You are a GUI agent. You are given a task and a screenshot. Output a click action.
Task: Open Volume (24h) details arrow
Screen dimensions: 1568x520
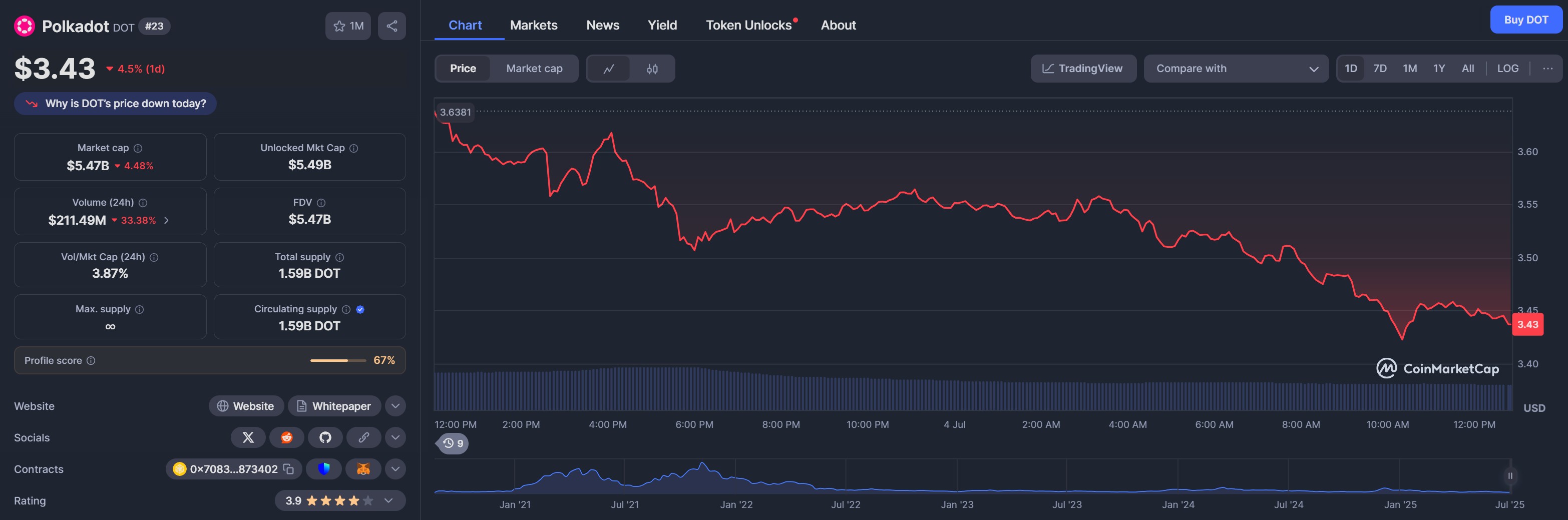166,220
